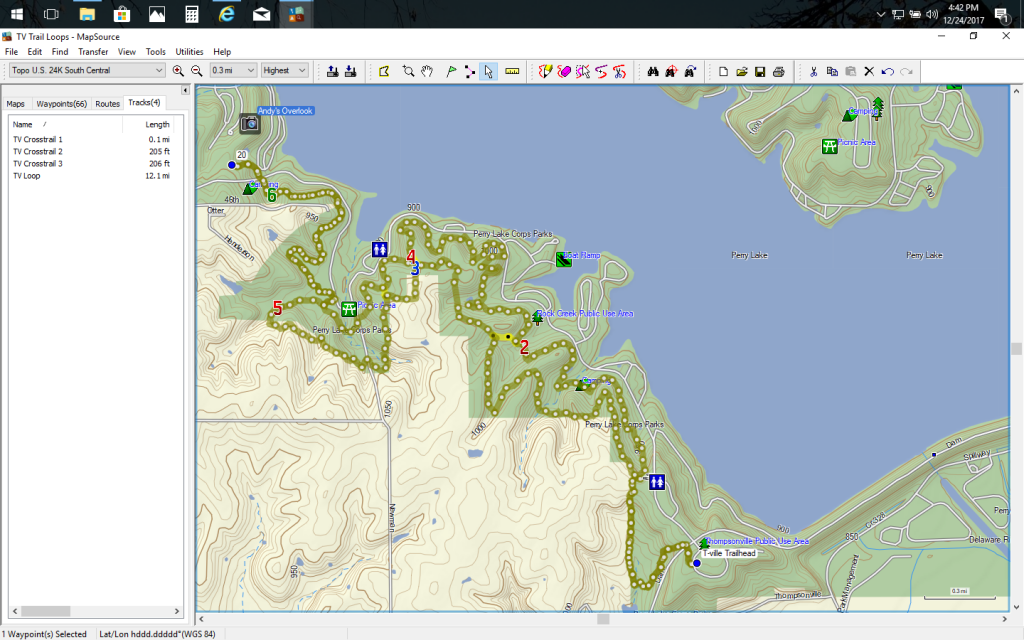Select the TV Crosstrail 1 track

pos(91,139)
